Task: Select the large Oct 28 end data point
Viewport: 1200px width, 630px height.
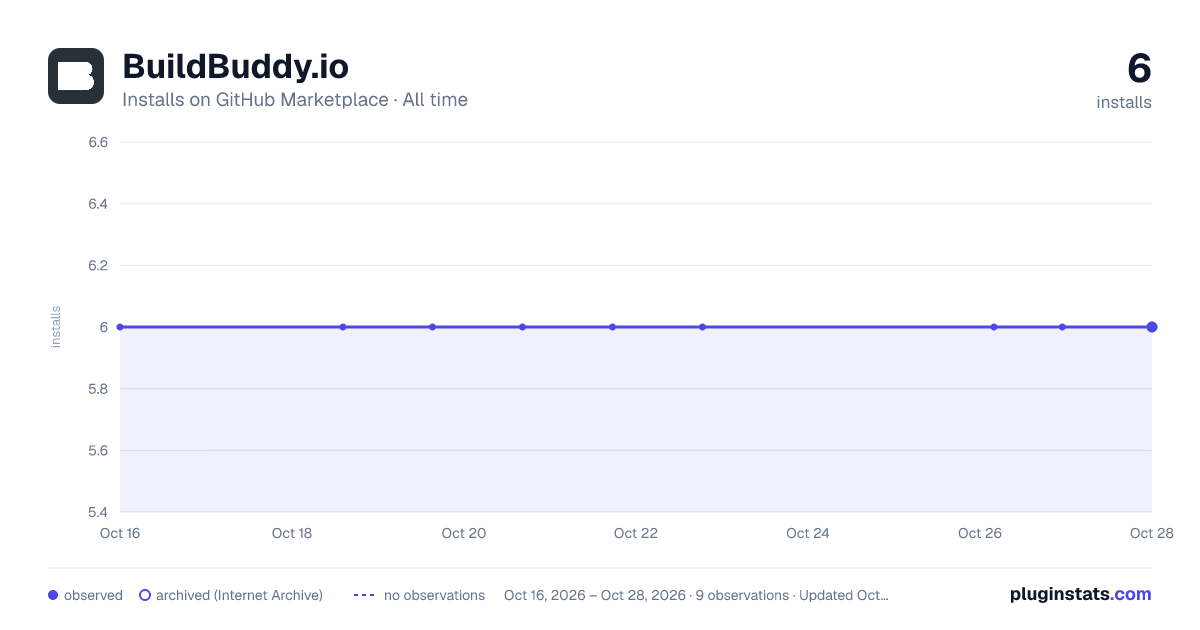Action: 1152,327
